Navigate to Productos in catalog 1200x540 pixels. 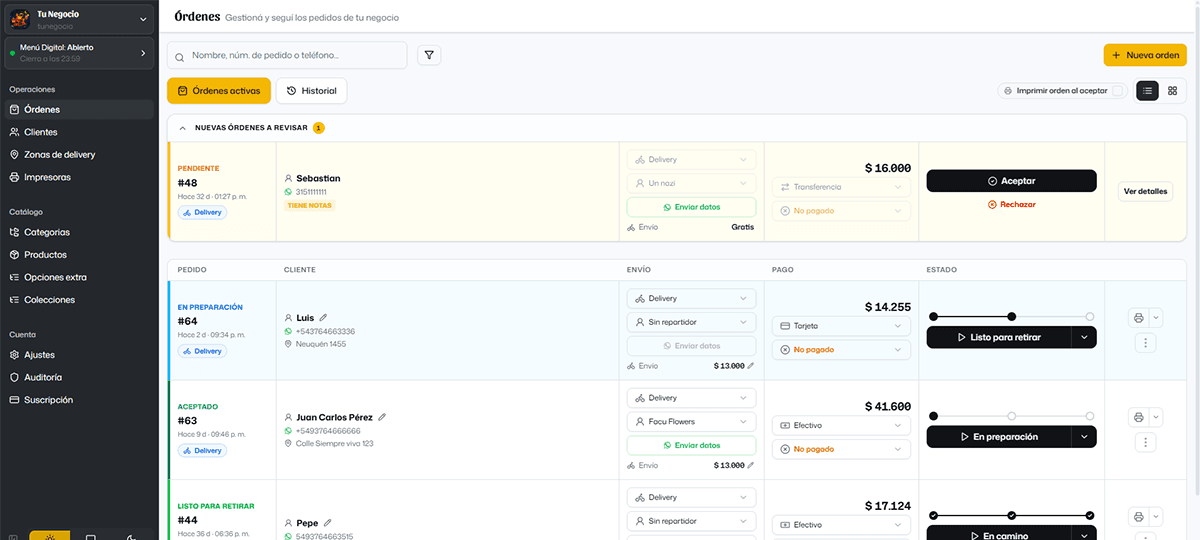(79, 255)
